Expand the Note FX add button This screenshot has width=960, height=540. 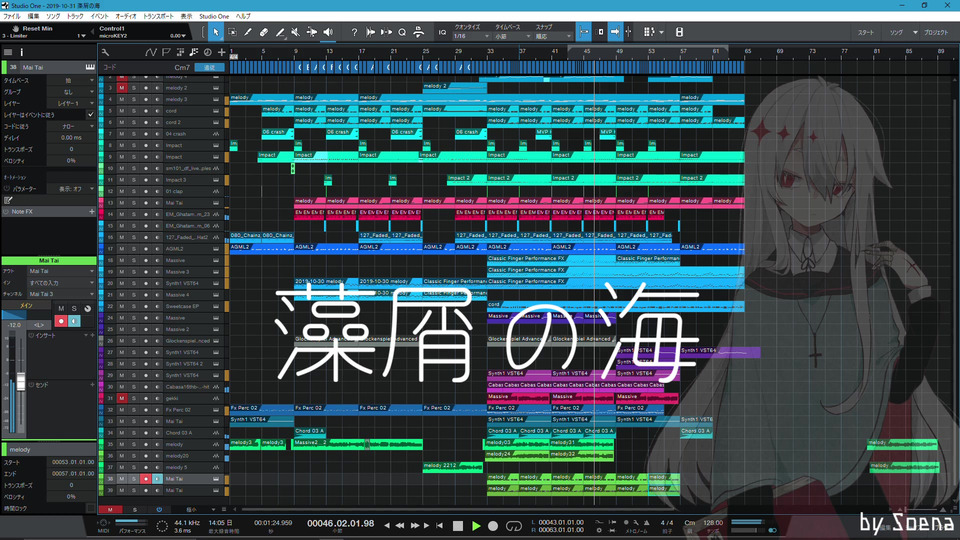(92, 212)
